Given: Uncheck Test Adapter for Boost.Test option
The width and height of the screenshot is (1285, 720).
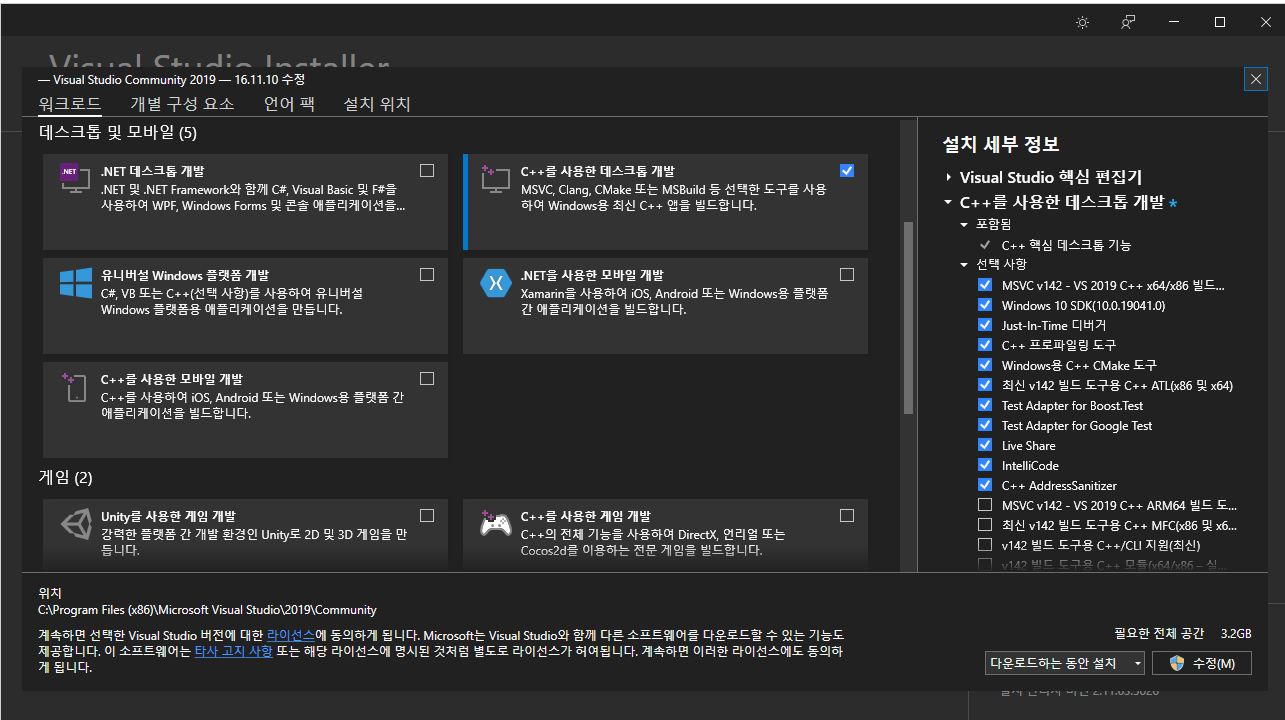Looking at the screenshot, I should point(985,405).
